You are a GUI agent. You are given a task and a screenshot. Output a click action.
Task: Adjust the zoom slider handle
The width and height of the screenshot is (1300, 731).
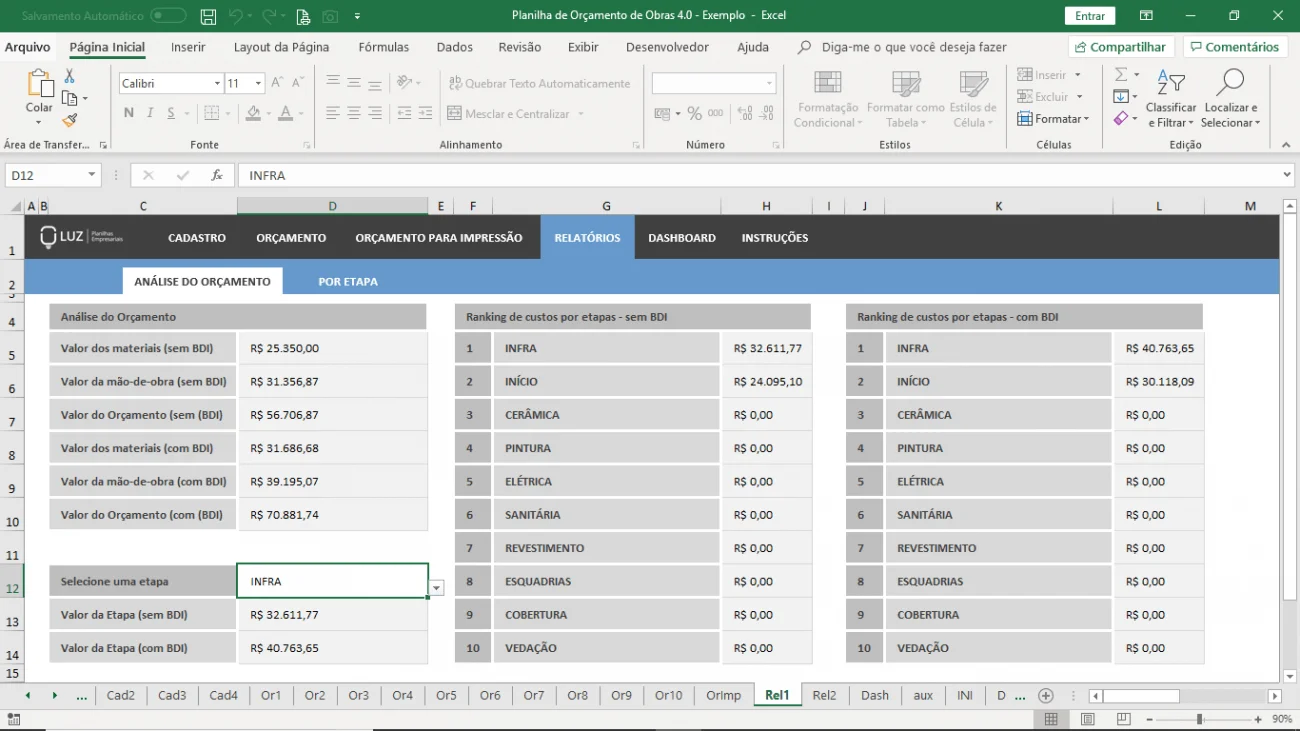pos(1199,719)
